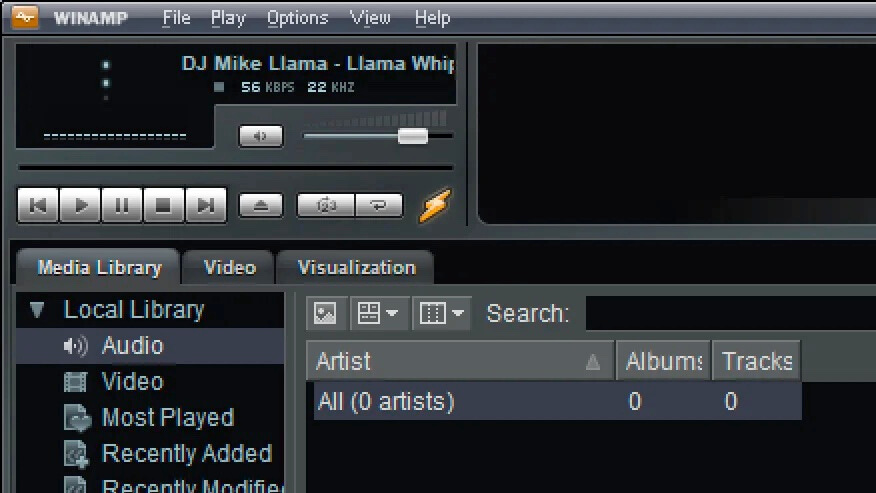Sort by the Albums column header
The image size is (876, 493).
click(x=663, y=361)
